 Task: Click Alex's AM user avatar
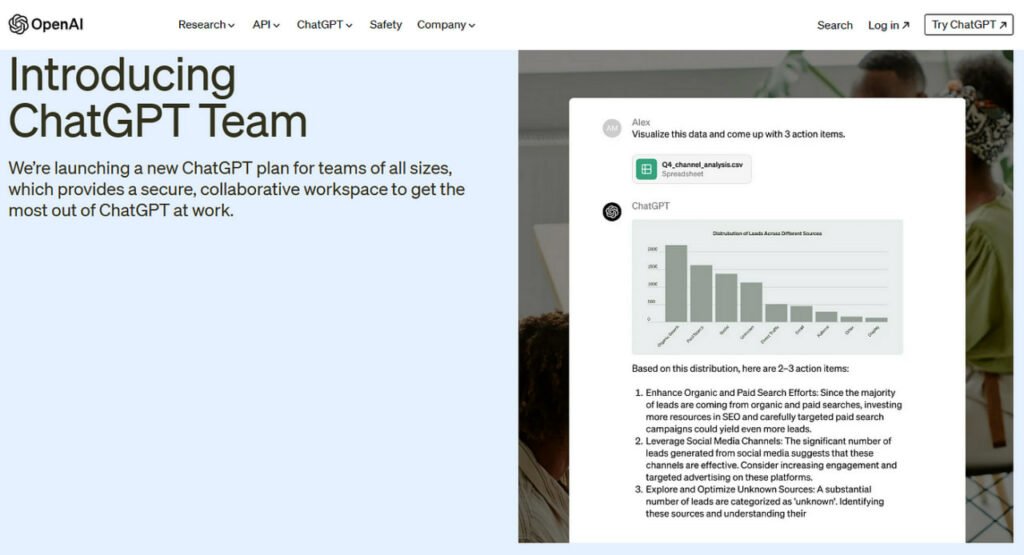[x=612, y=128]
